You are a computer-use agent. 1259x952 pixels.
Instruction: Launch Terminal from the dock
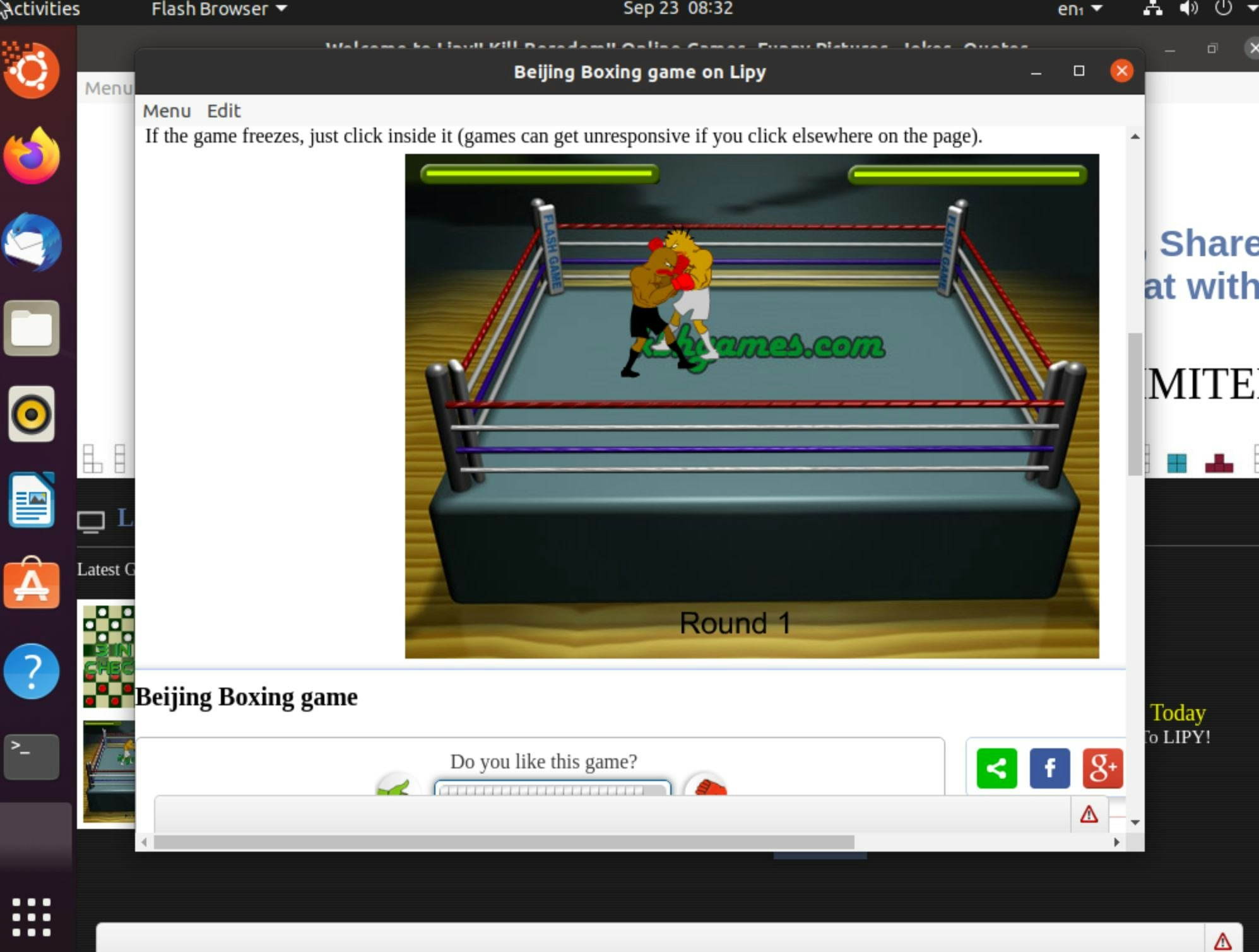[32, 756]
